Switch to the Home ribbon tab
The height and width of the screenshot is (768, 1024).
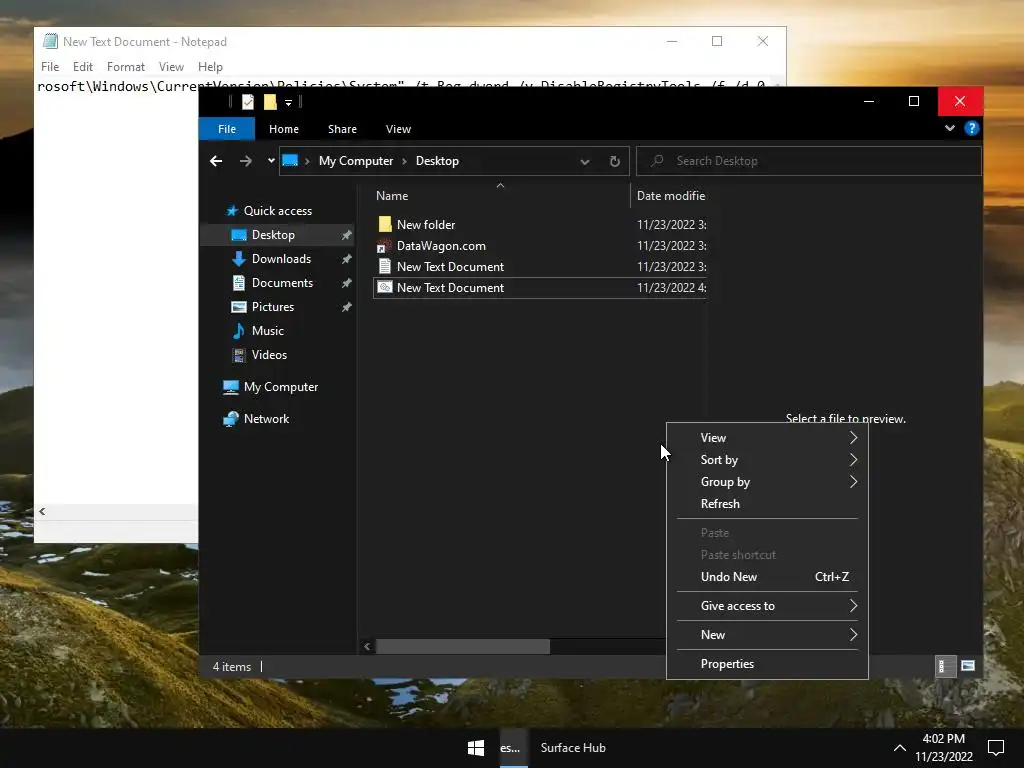point(283,129)
